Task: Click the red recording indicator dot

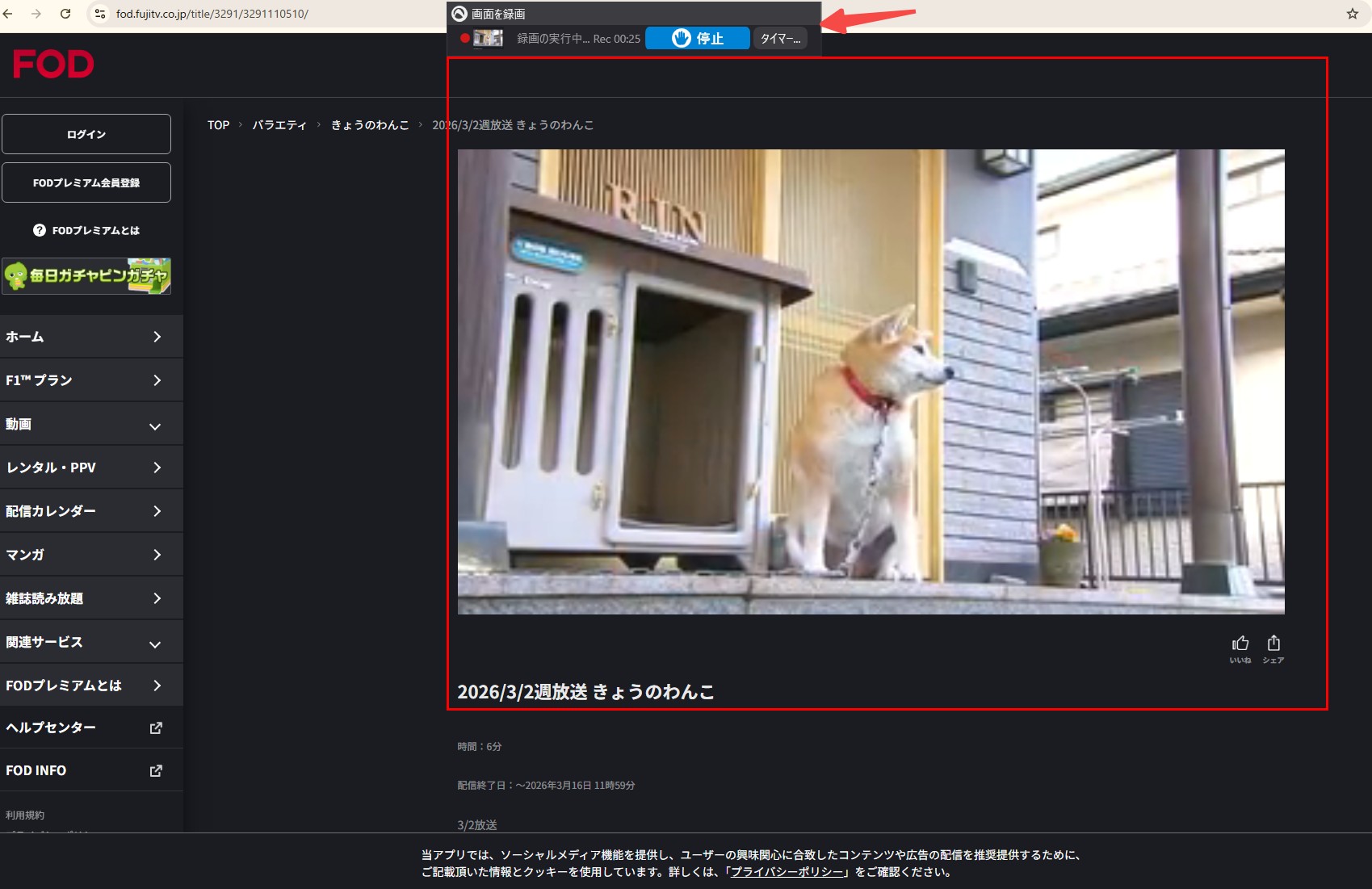Action: (464, 38)
